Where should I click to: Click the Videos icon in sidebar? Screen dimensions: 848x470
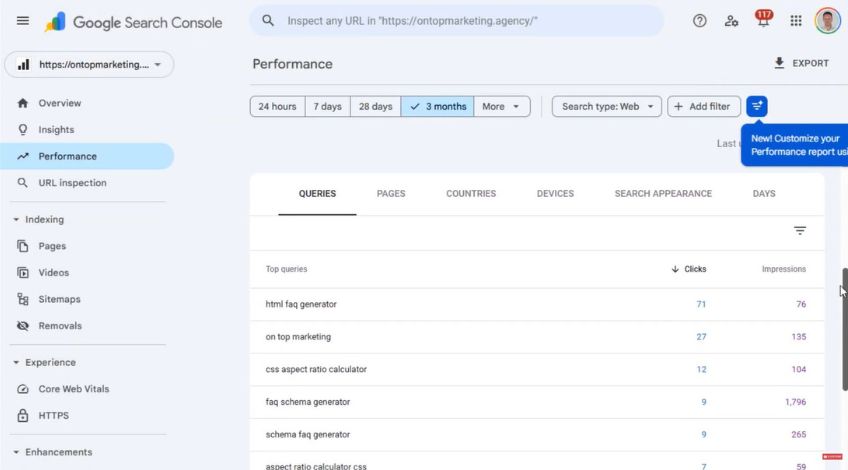coord(23,273)
